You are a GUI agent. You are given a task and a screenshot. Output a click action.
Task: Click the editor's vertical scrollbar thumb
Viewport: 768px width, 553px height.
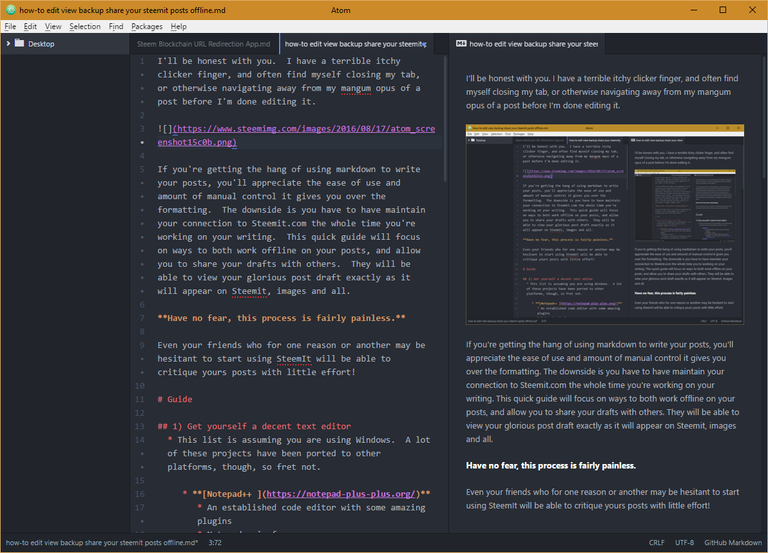click(445, 119)
